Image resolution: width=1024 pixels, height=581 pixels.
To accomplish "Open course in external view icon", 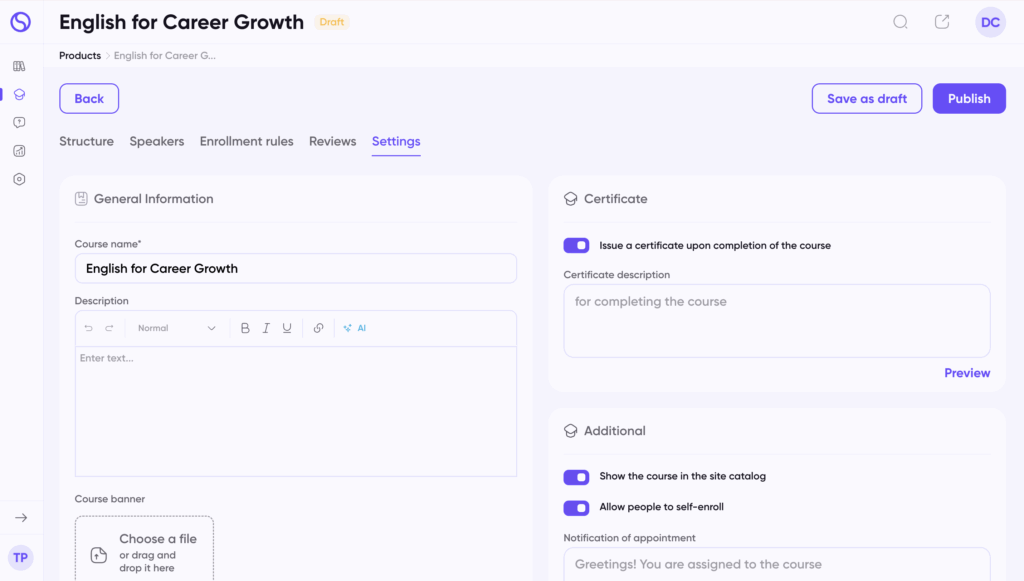I will coord(942,22).
